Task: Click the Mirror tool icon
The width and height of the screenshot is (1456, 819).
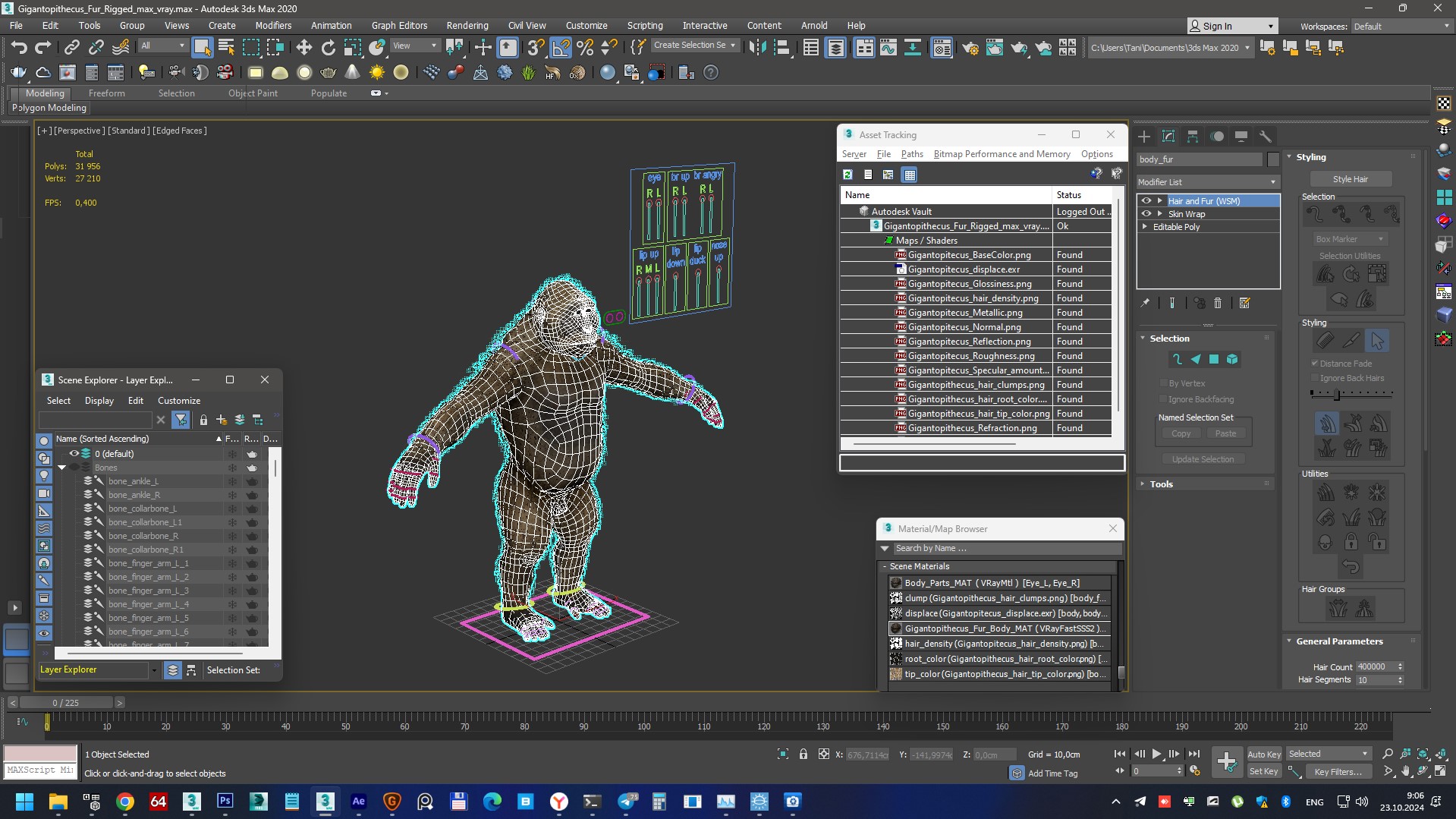Action: (x=757, y=48)
